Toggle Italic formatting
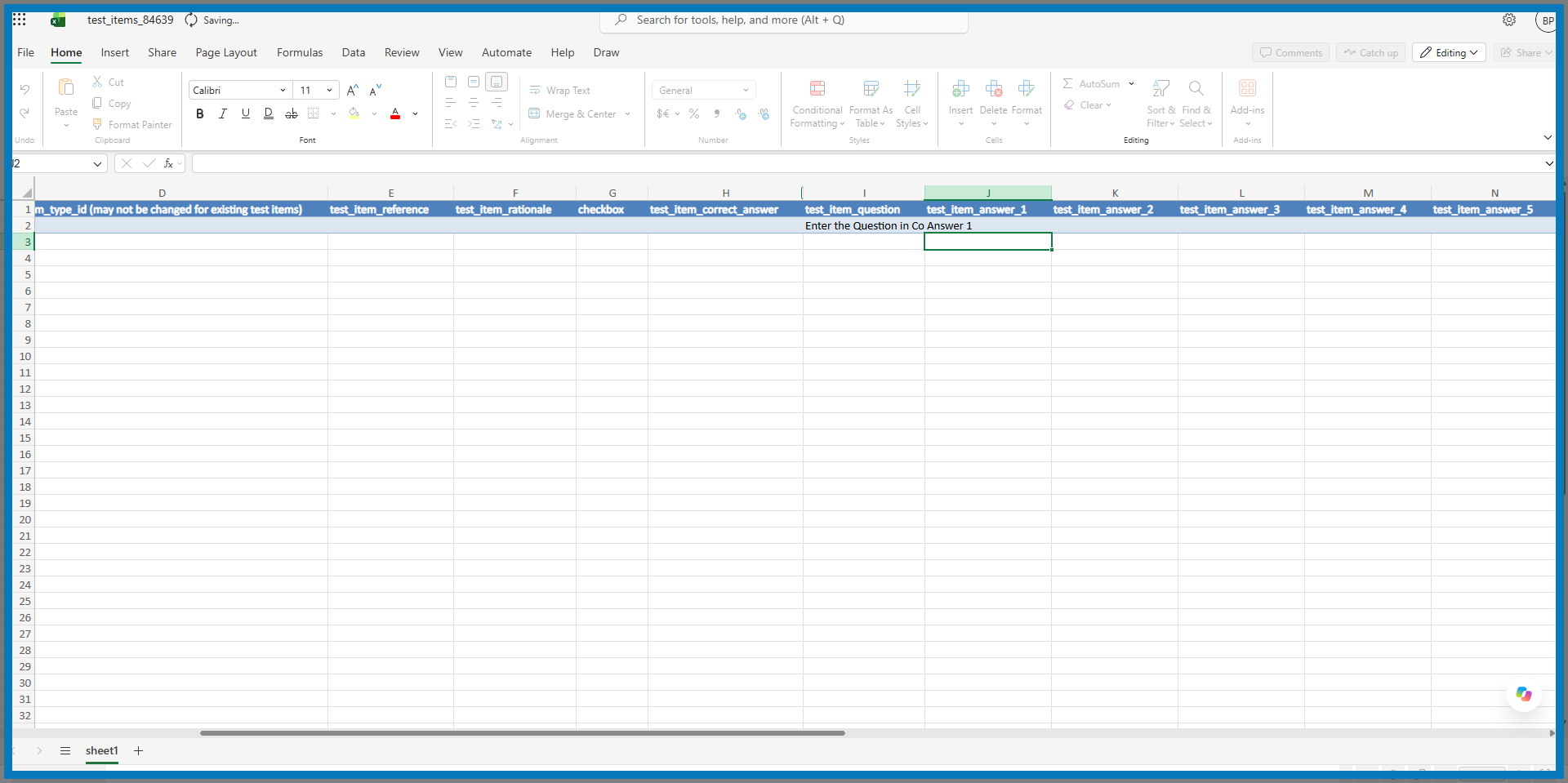The width and height of the screenshot is (1568, 783). (x=223, y=114)
